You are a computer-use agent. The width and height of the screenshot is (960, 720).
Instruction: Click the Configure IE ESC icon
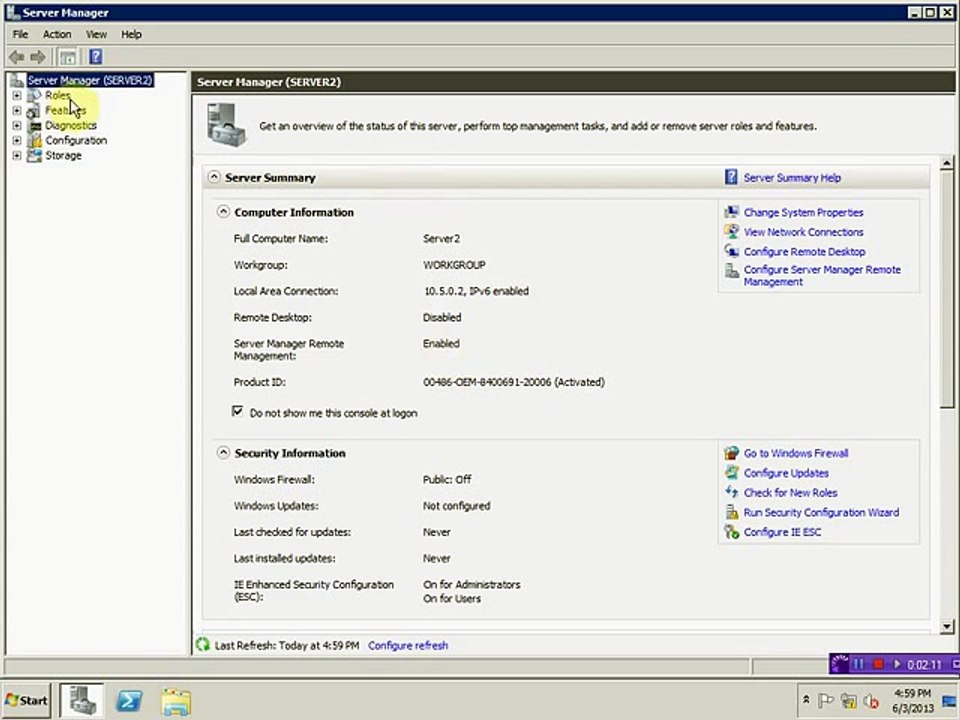[x=732, y=531]
